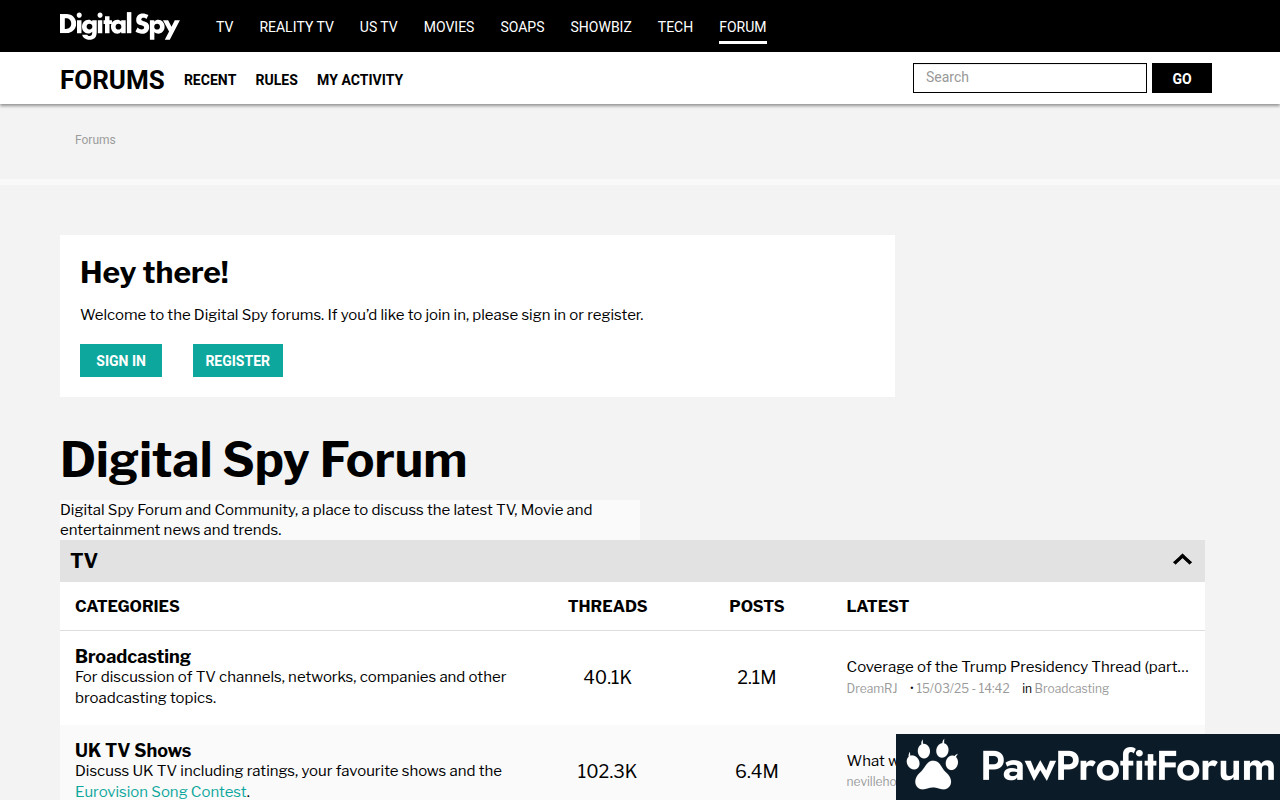Click the GO search button
The width and height of the screenshot is (1280, 800).
click(1182, 78)
